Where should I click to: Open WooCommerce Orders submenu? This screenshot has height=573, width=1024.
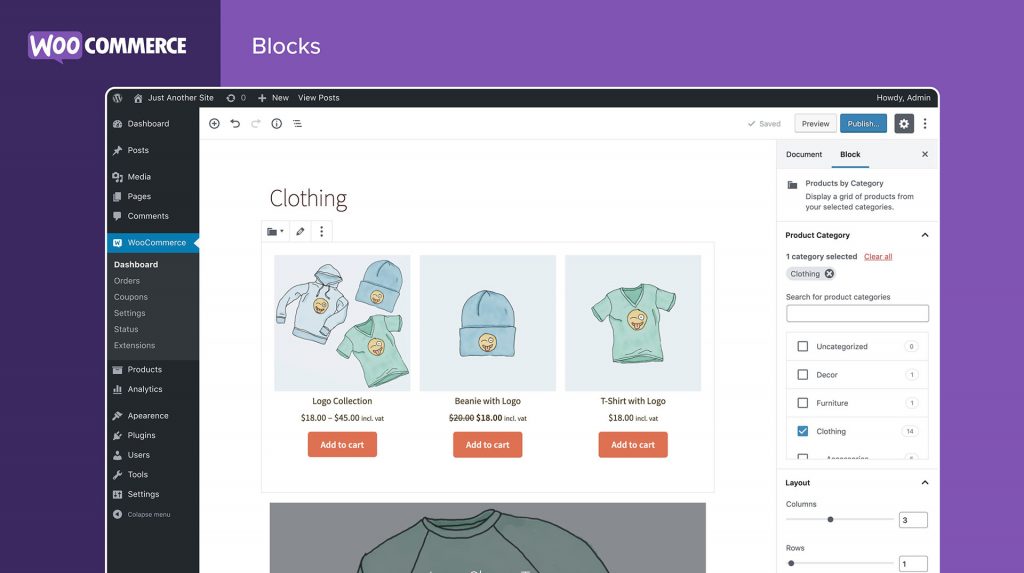(127, 281)
